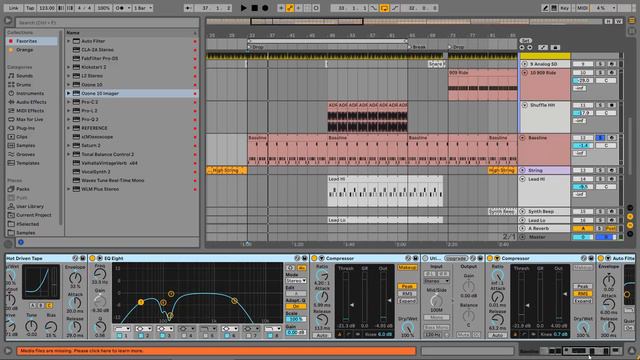Open Audio Effects category
This screenshot has height=360, width=640.
coord(31,102)
